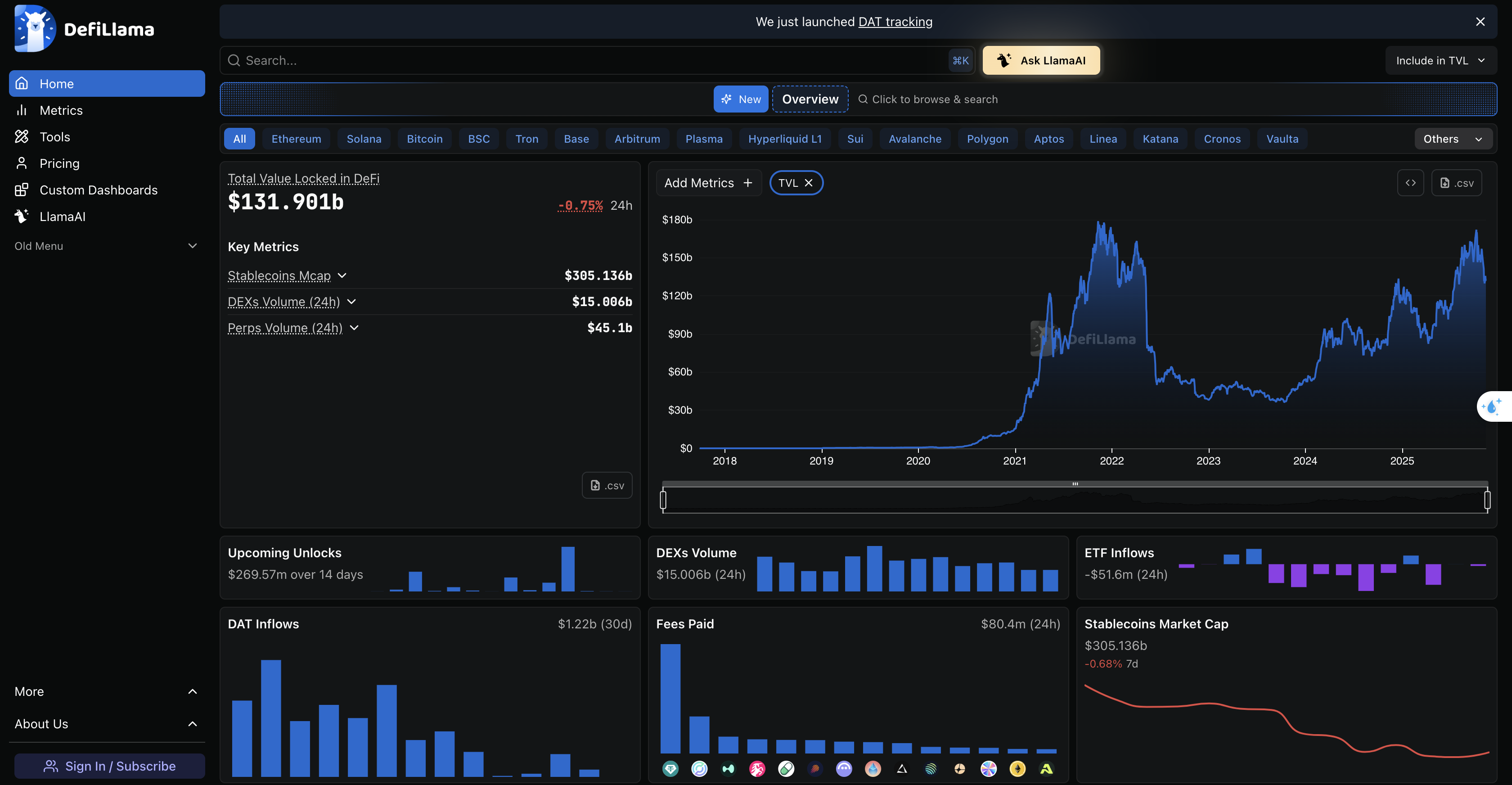
Task: Switch to the Overview tab
Action: point(810,99)
